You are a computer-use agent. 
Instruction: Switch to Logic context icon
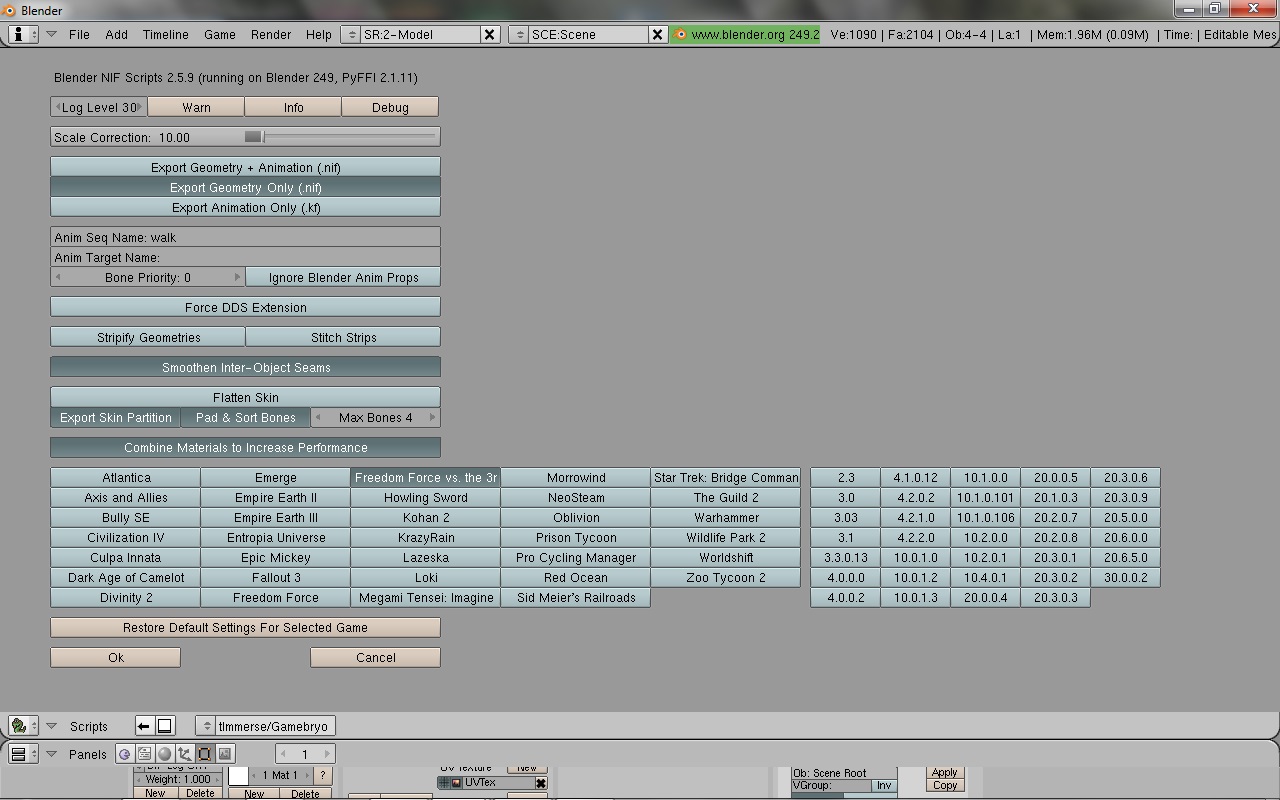click(124, 754)
